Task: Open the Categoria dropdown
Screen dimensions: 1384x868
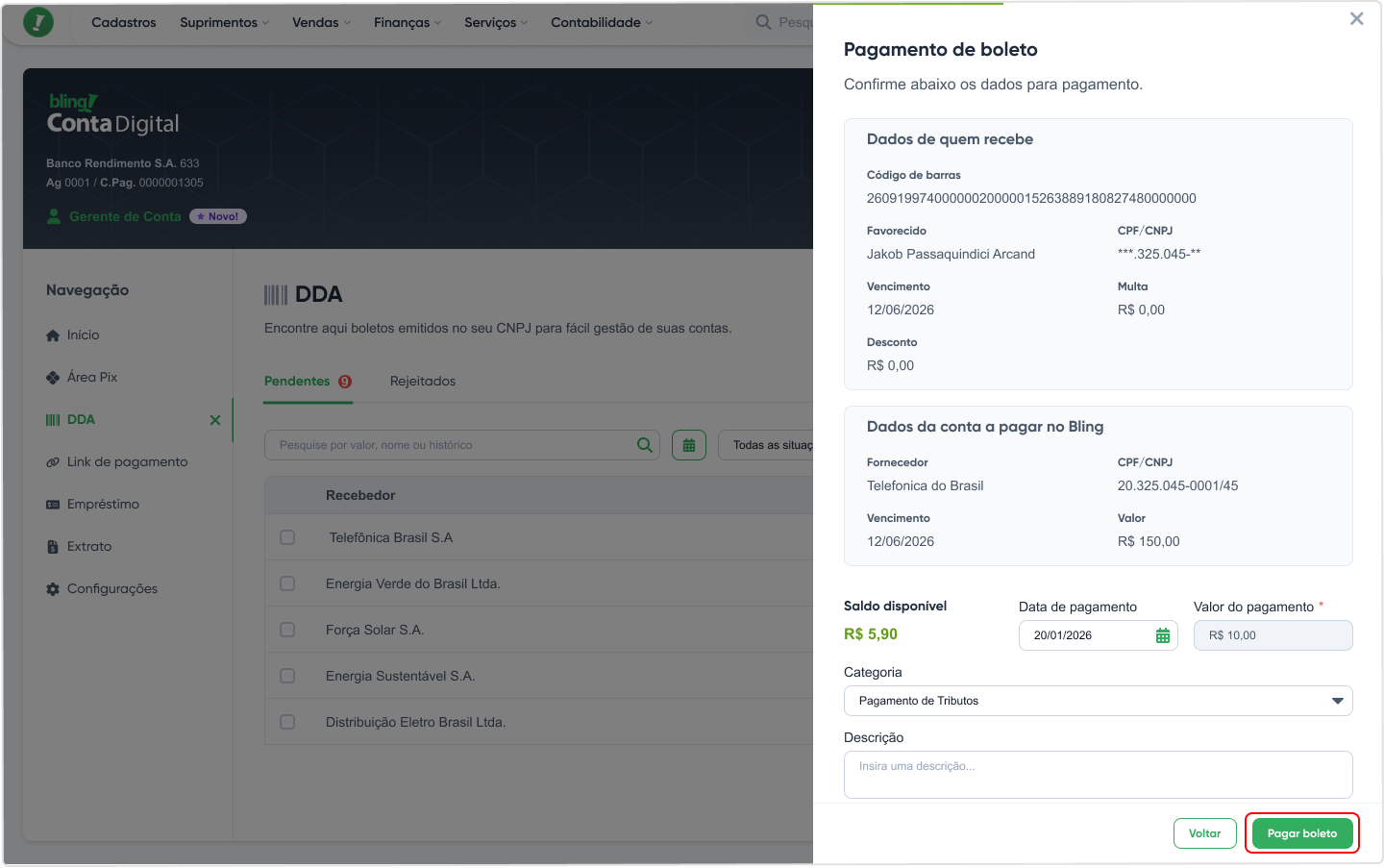Action: point(1099,701)
